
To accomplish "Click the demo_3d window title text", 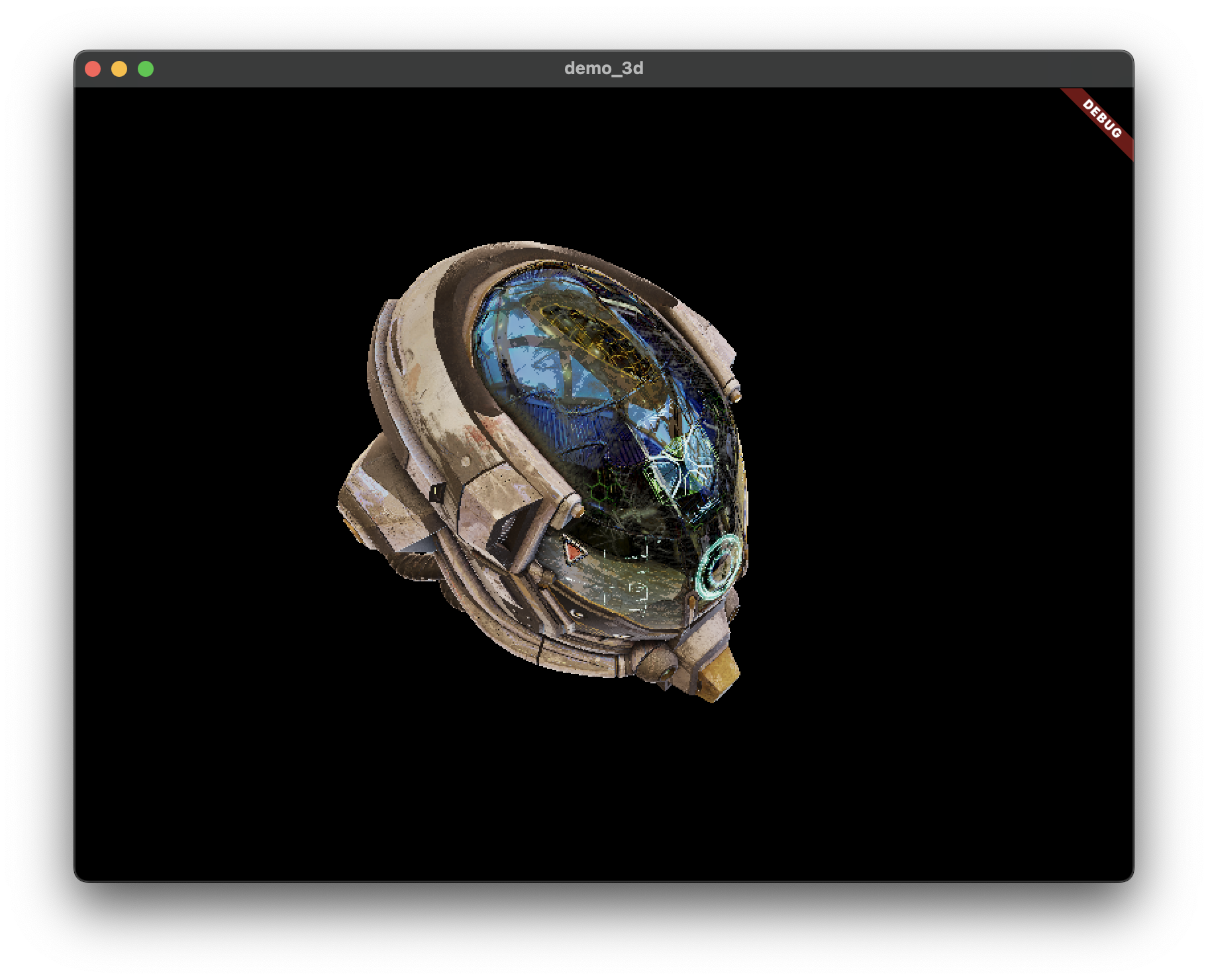I will point(603,68).
